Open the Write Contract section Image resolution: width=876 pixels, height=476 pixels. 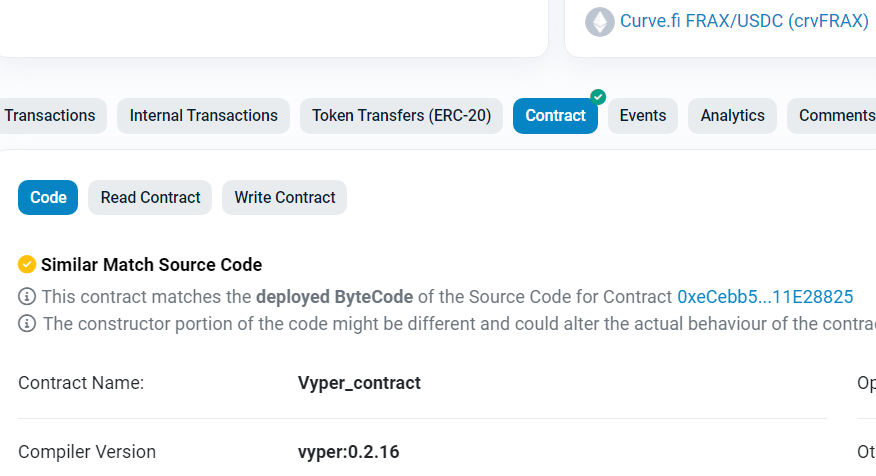pyautogui.click(x=284, y=197)
